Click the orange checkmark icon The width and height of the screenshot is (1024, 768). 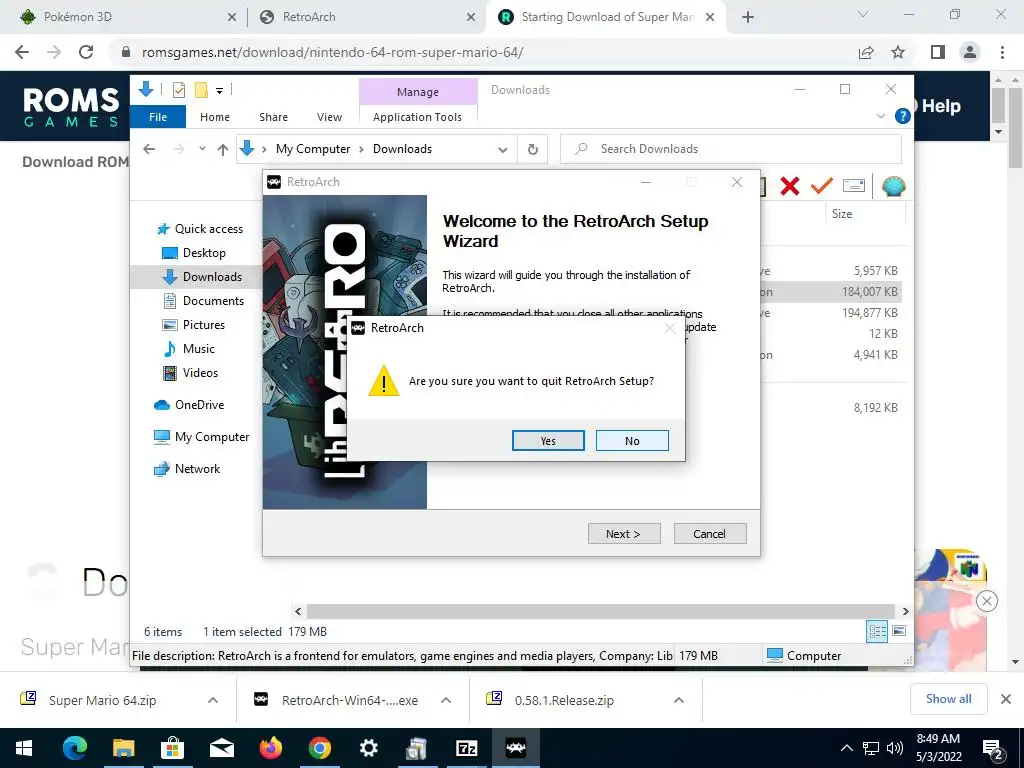822,186
